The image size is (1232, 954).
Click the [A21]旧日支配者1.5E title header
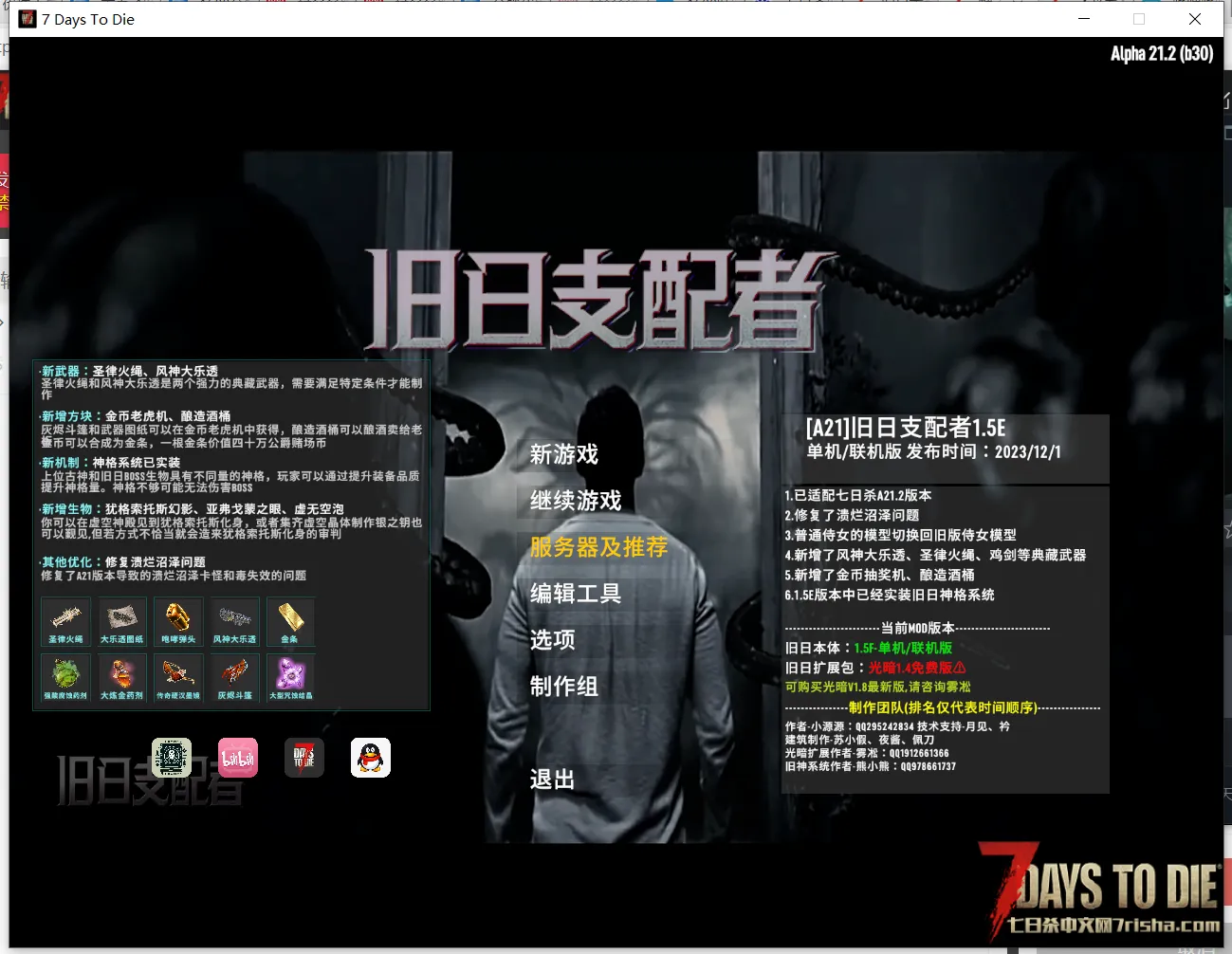pyautogui.click(x=906, y=428)
